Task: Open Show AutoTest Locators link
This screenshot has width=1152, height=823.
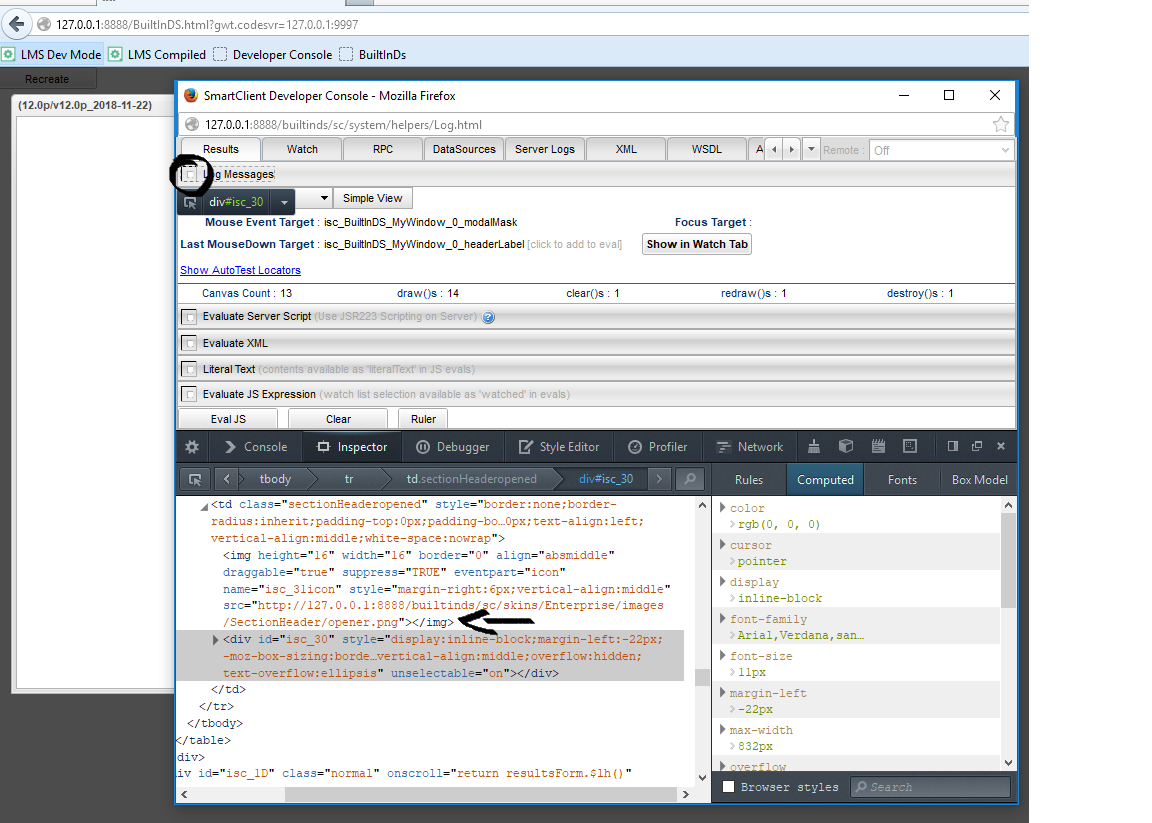Action: pyautogui.click(x=240, y=270)
